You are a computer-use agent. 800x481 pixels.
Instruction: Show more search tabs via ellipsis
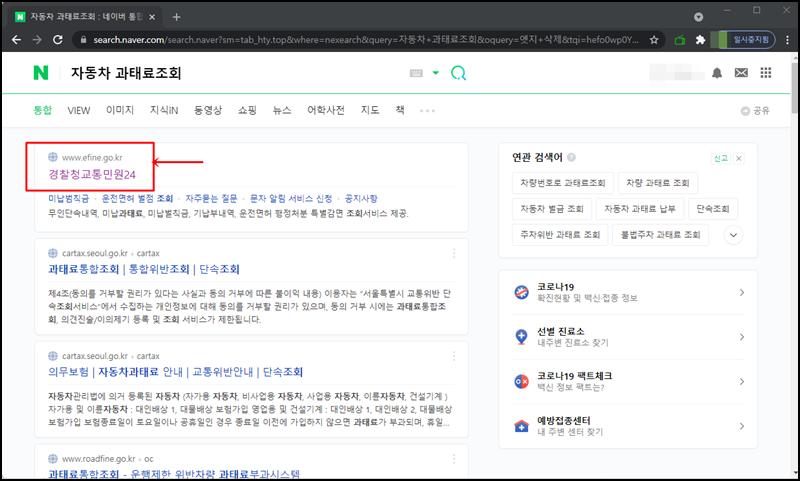(x=427, y=111)
